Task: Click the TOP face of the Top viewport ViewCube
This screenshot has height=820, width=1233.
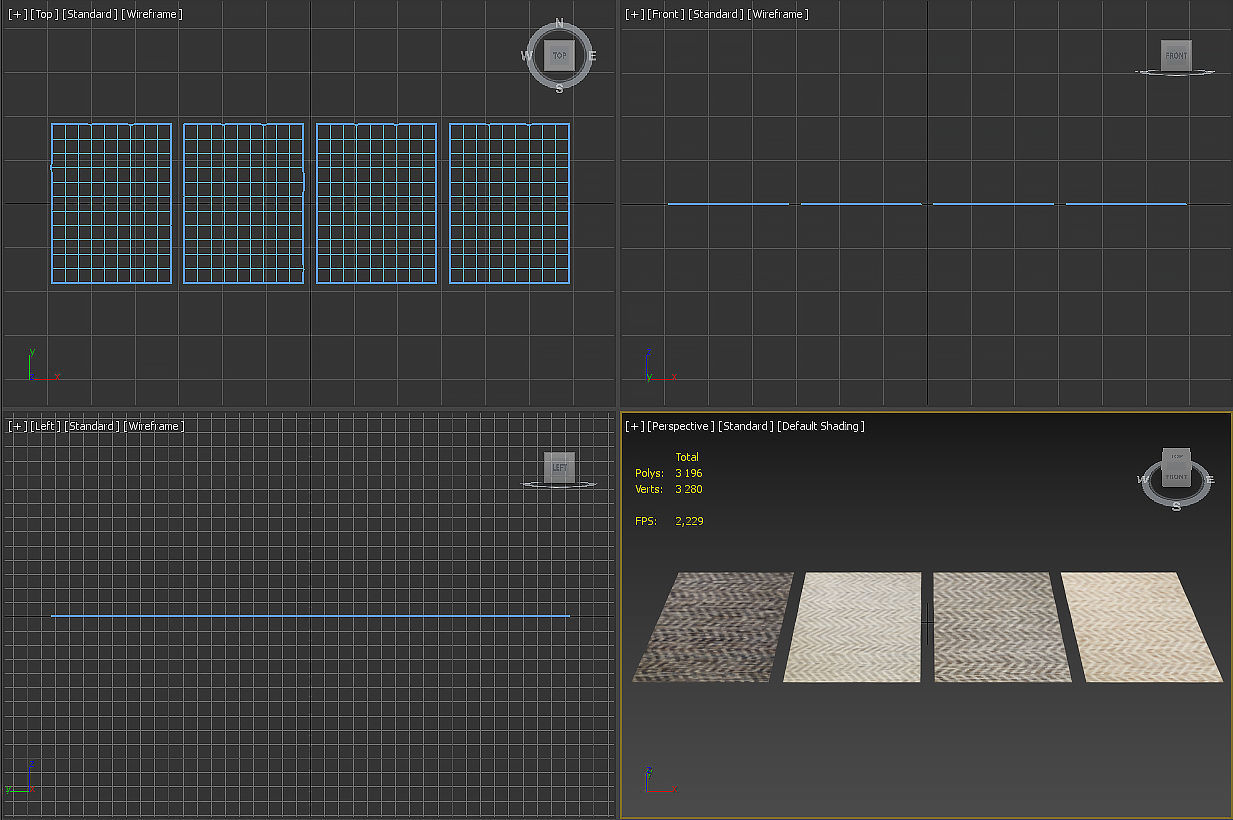Action: pos(559,56)
